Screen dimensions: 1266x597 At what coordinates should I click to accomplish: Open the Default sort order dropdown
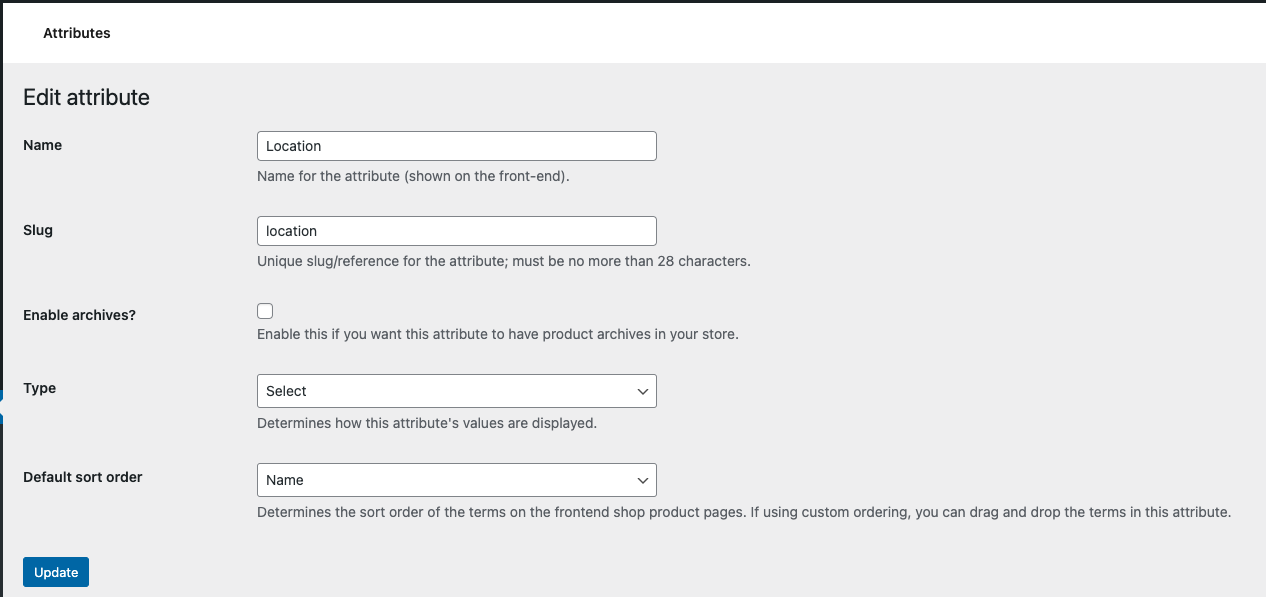pos(456,480)
